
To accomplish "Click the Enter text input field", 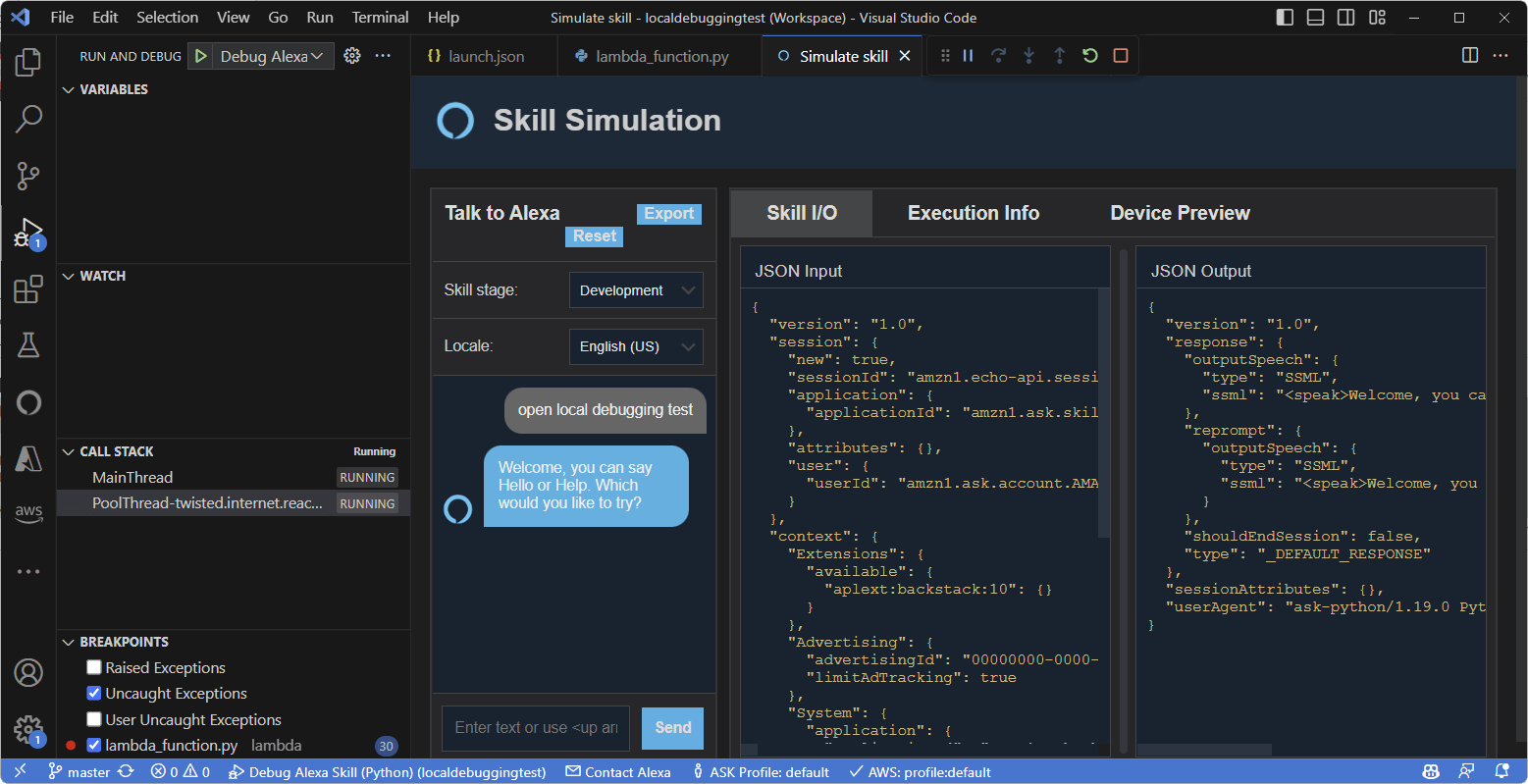I will click(535, 727).
